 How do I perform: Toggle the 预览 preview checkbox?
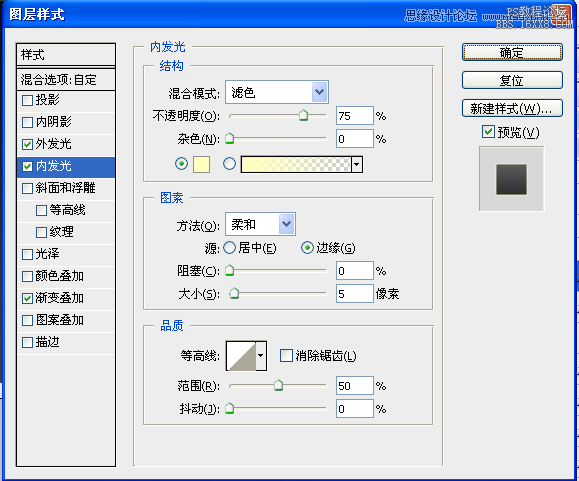(x=488, y=132)
